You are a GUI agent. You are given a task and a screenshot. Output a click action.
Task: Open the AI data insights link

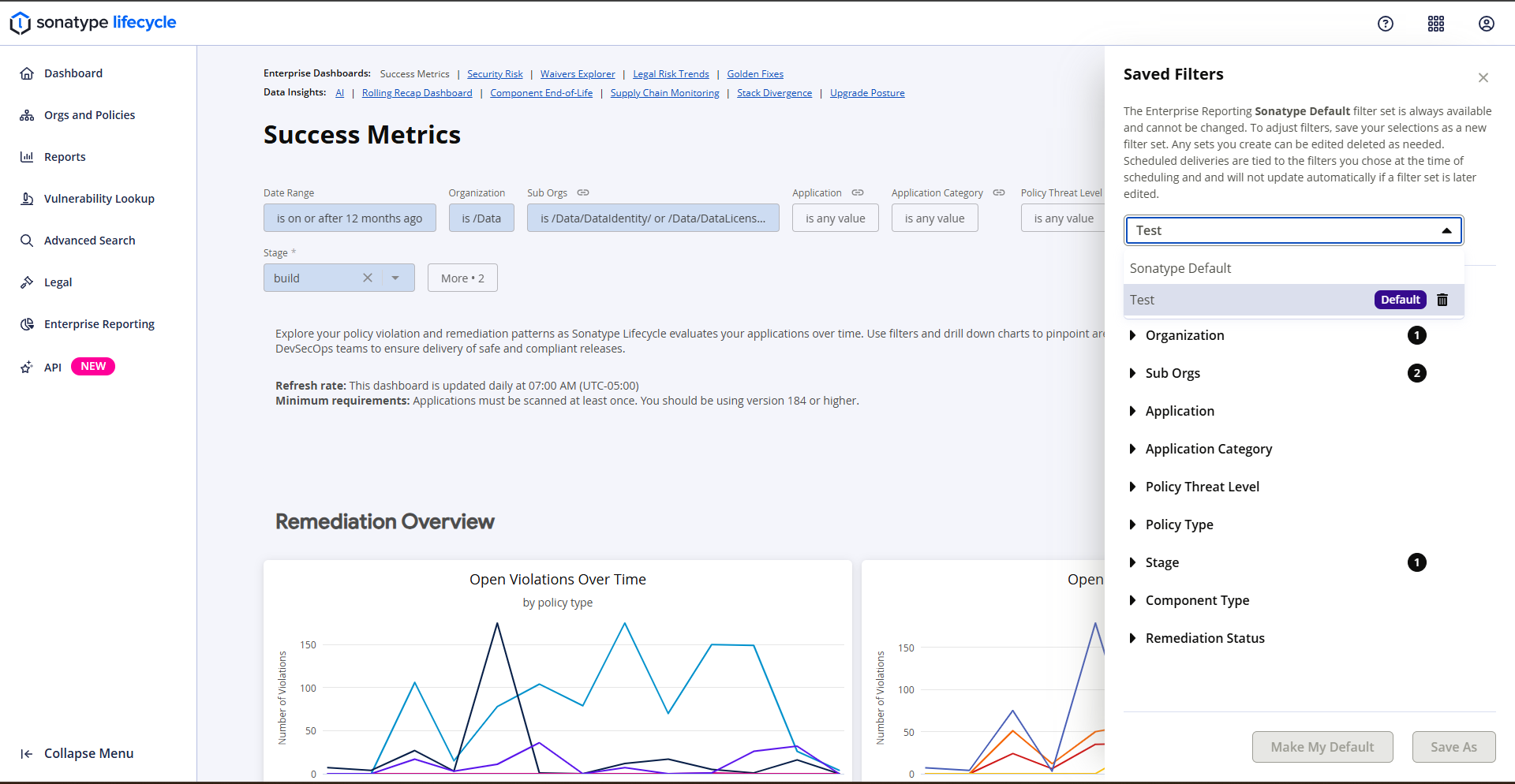340,93
